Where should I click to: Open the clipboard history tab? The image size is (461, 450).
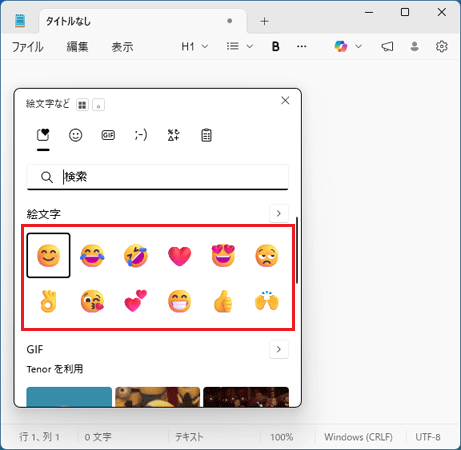pyautogui.click(x=206, y=135)
